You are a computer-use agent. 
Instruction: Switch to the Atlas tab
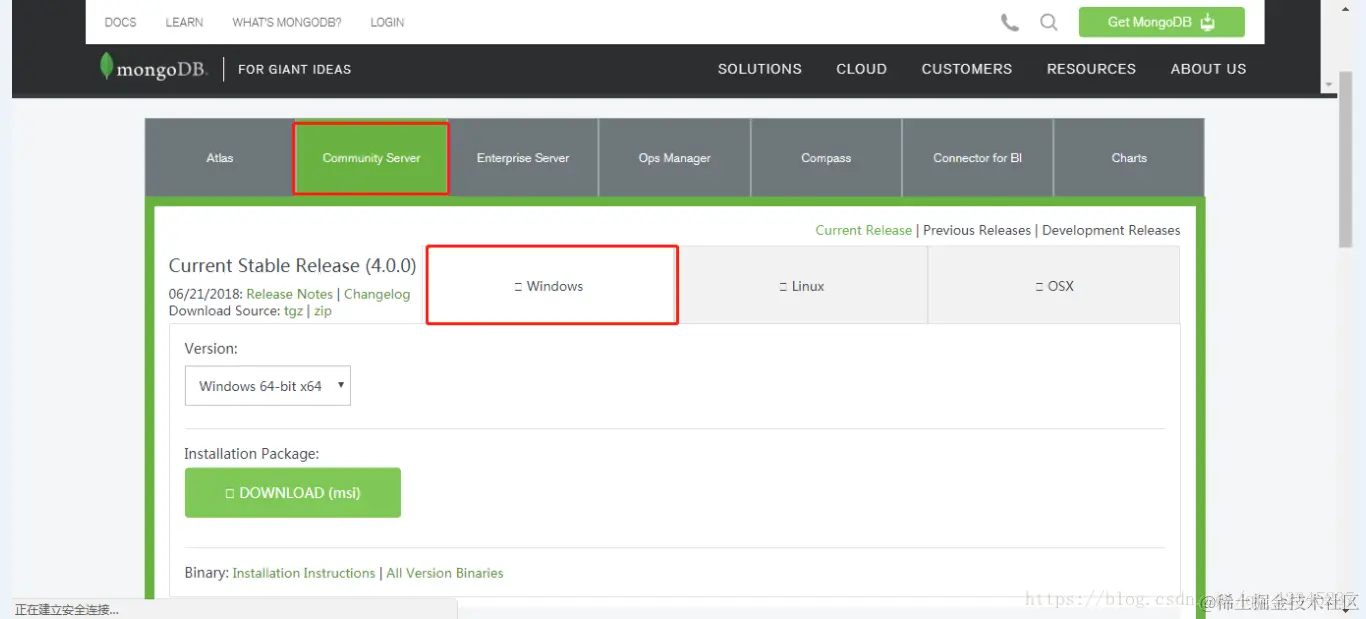pyautogui.click(x=220, y=158)
